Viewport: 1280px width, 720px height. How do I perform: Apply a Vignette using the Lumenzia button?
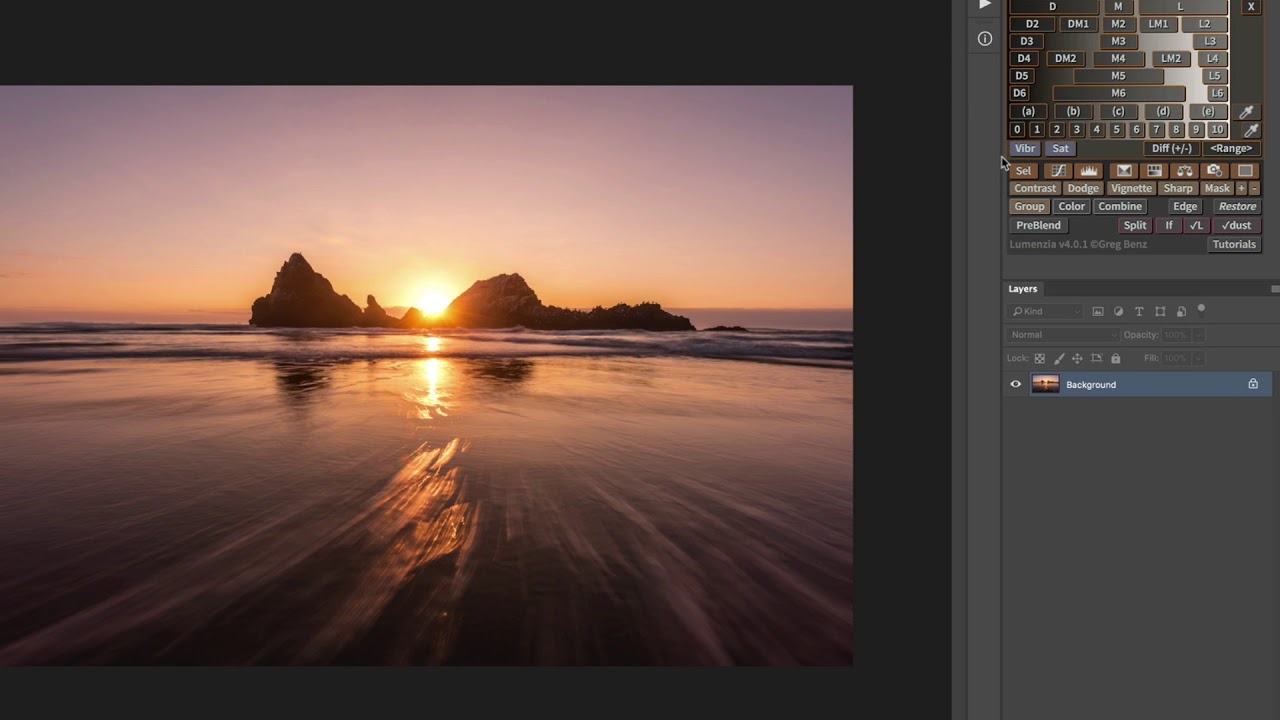1131,188
